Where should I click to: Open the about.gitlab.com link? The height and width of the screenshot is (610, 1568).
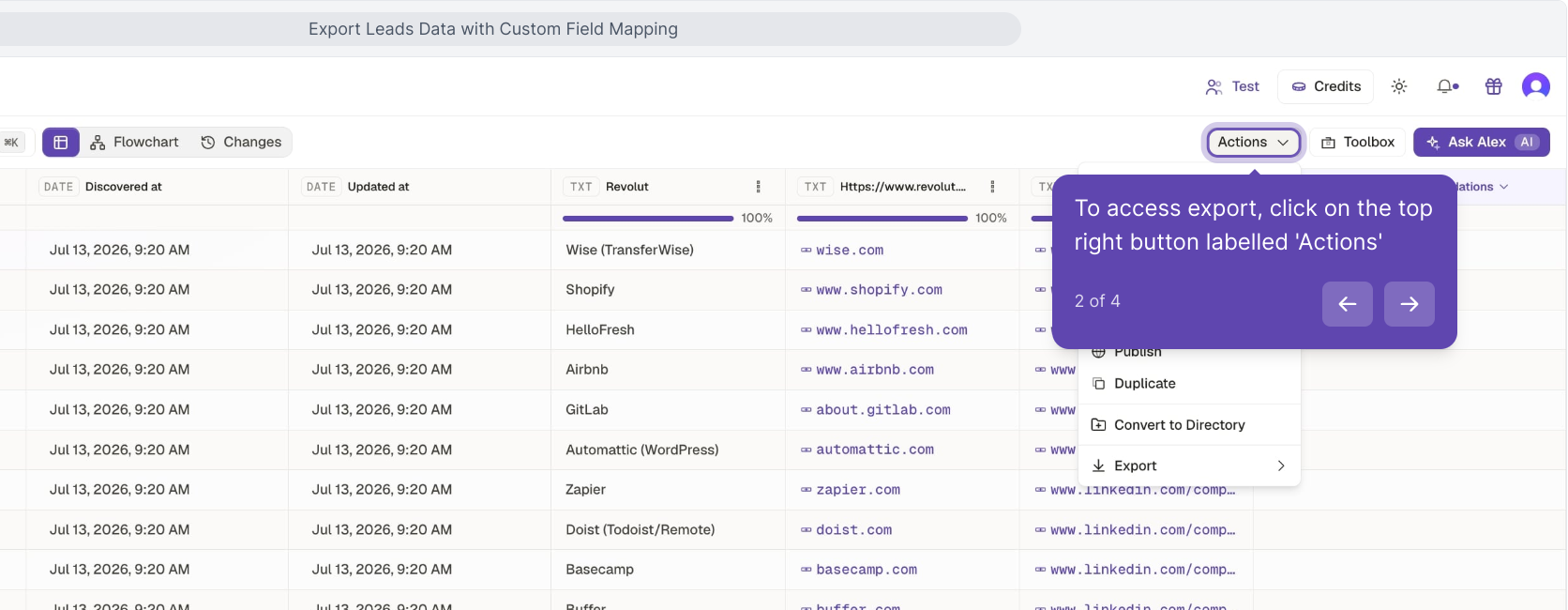[x=883, y=410]
